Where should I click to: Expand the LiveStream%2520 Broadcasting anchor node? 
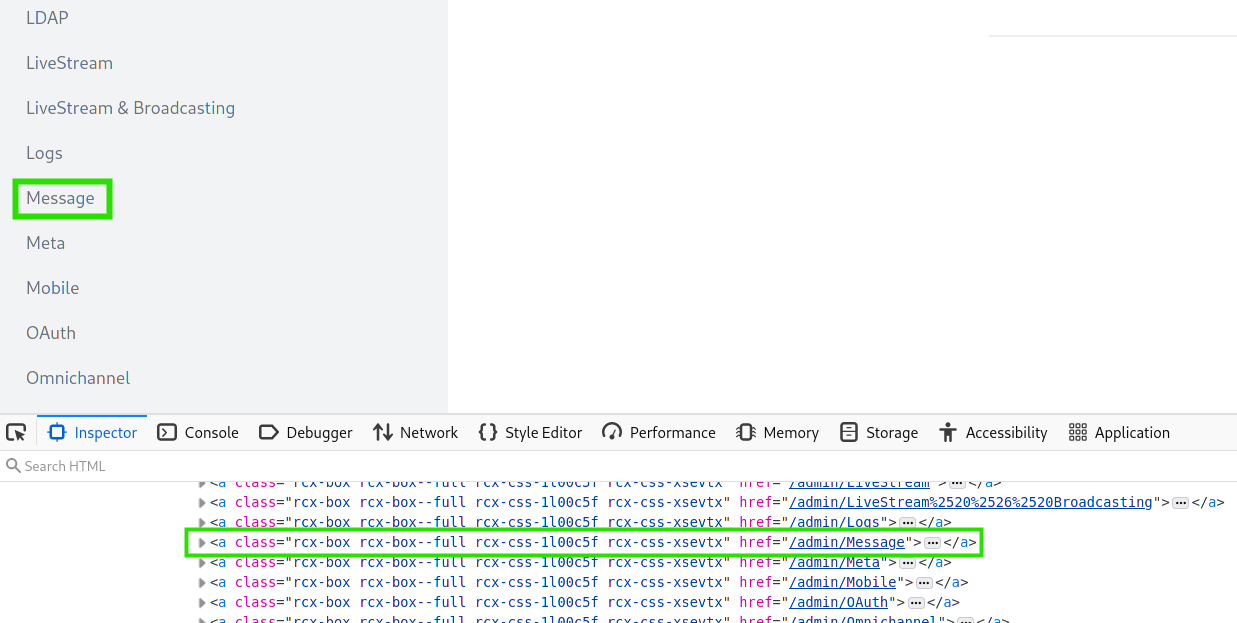[203, 502]
